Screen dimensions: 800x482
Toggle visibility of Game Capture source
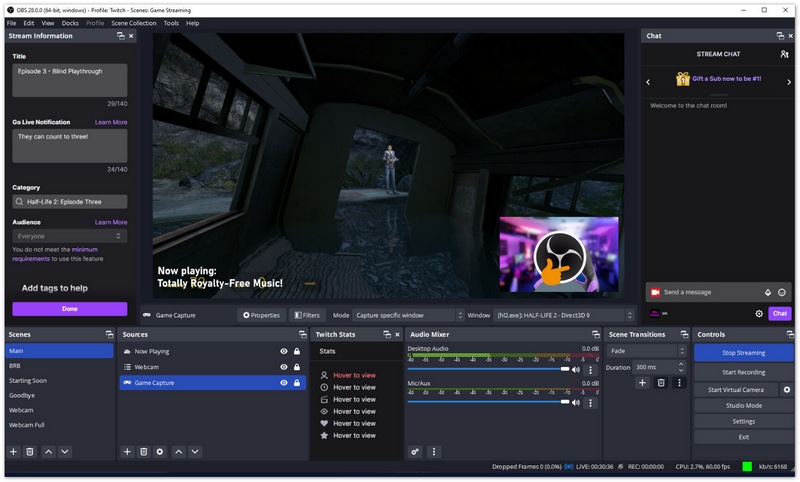pos(284,383)
